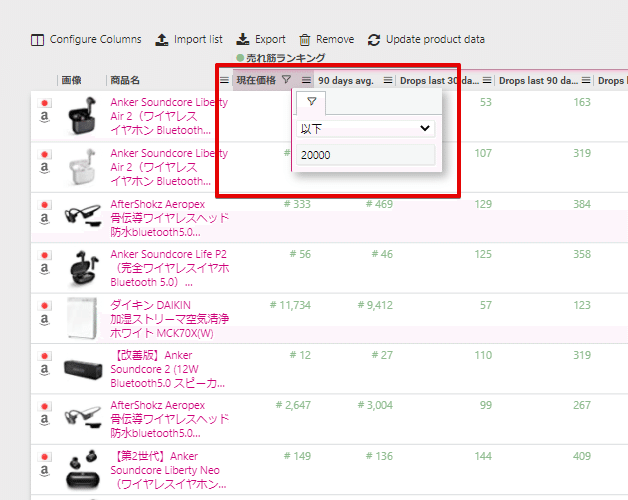628x500 pixels.
Task: Click drops value 144 in Liberty Neo row
Action: (483, 456)
